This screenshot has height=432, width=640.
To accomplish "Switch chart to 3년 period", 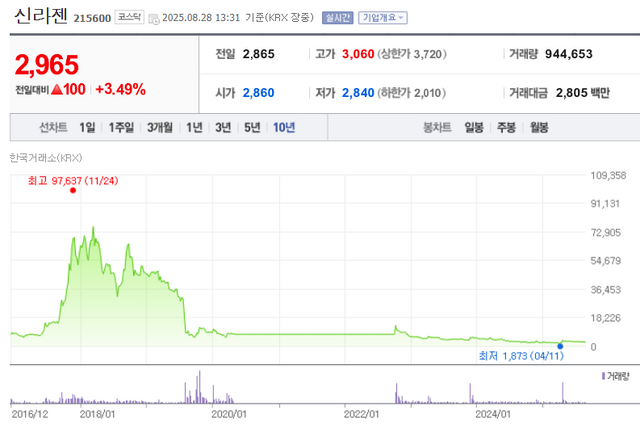I will point(223,128).
